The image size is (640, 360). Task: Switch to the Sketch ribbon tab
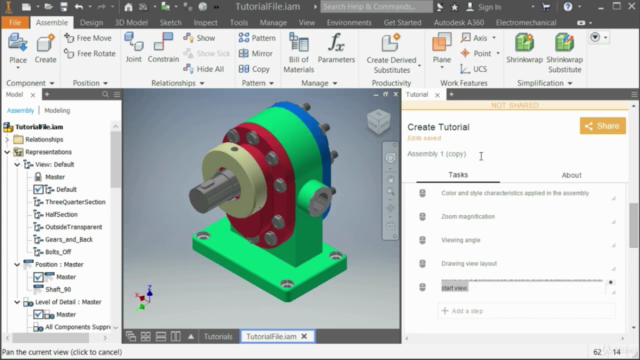pyautogui.click(x=170, y=23)
